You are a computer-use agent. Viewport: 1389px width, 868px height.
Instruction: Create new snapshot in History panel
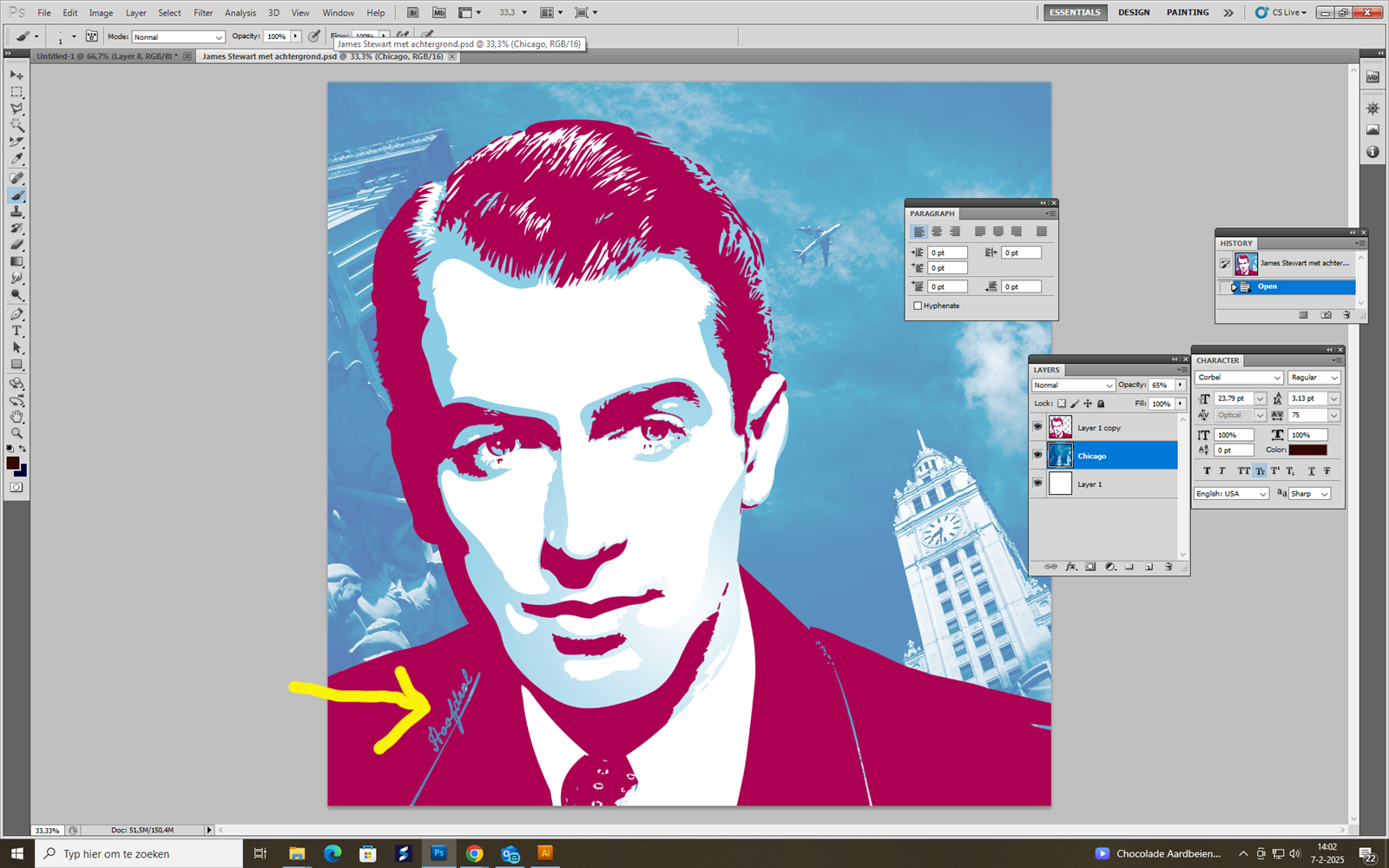[x=1326, y=315]
